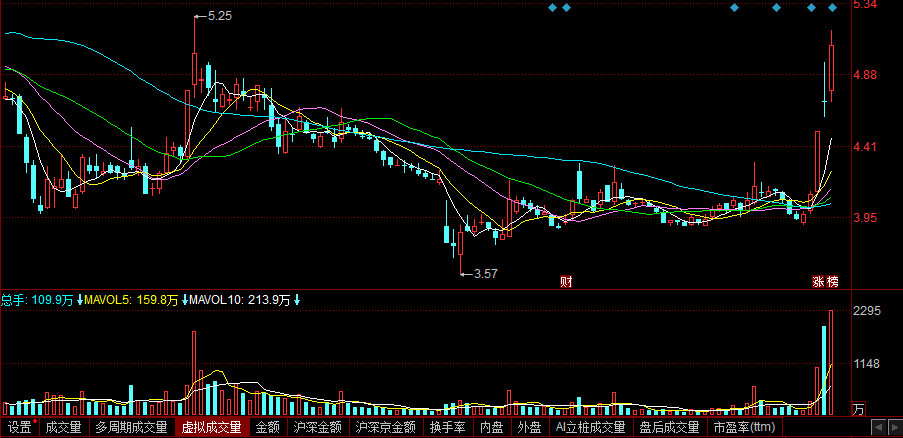The image size is (903, 438).
Task: Click the 2295 volume axis label
Action: click(867, 311)
